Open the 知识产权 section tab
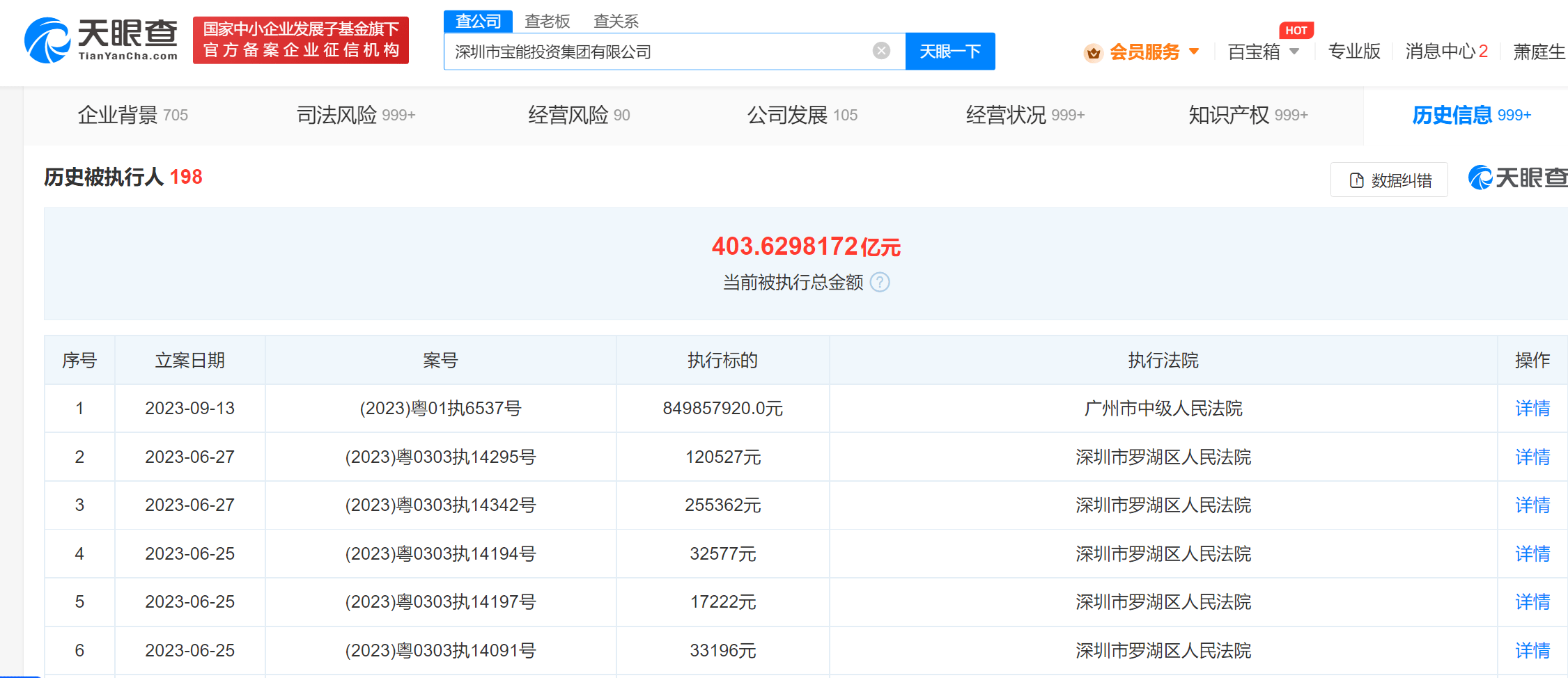The width and height of the screenshot is (1568, 678). [1248, 115]
